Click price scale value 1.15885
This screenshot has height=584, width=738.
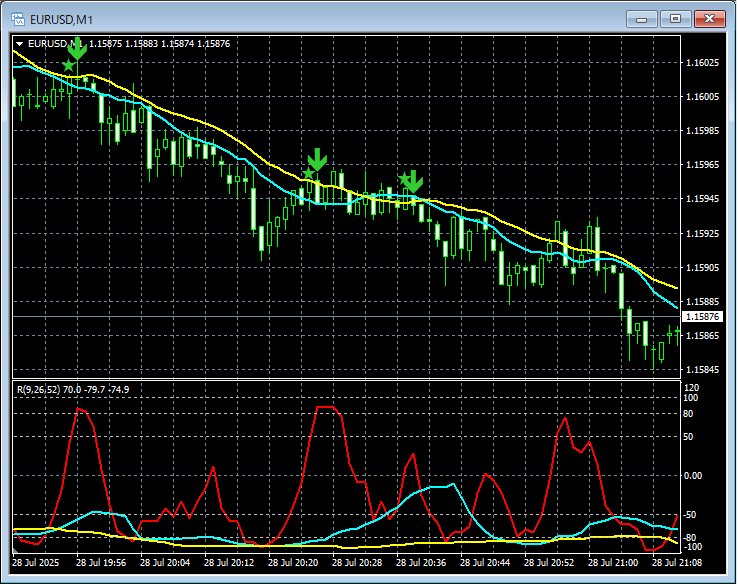click(x=702, y=302)
